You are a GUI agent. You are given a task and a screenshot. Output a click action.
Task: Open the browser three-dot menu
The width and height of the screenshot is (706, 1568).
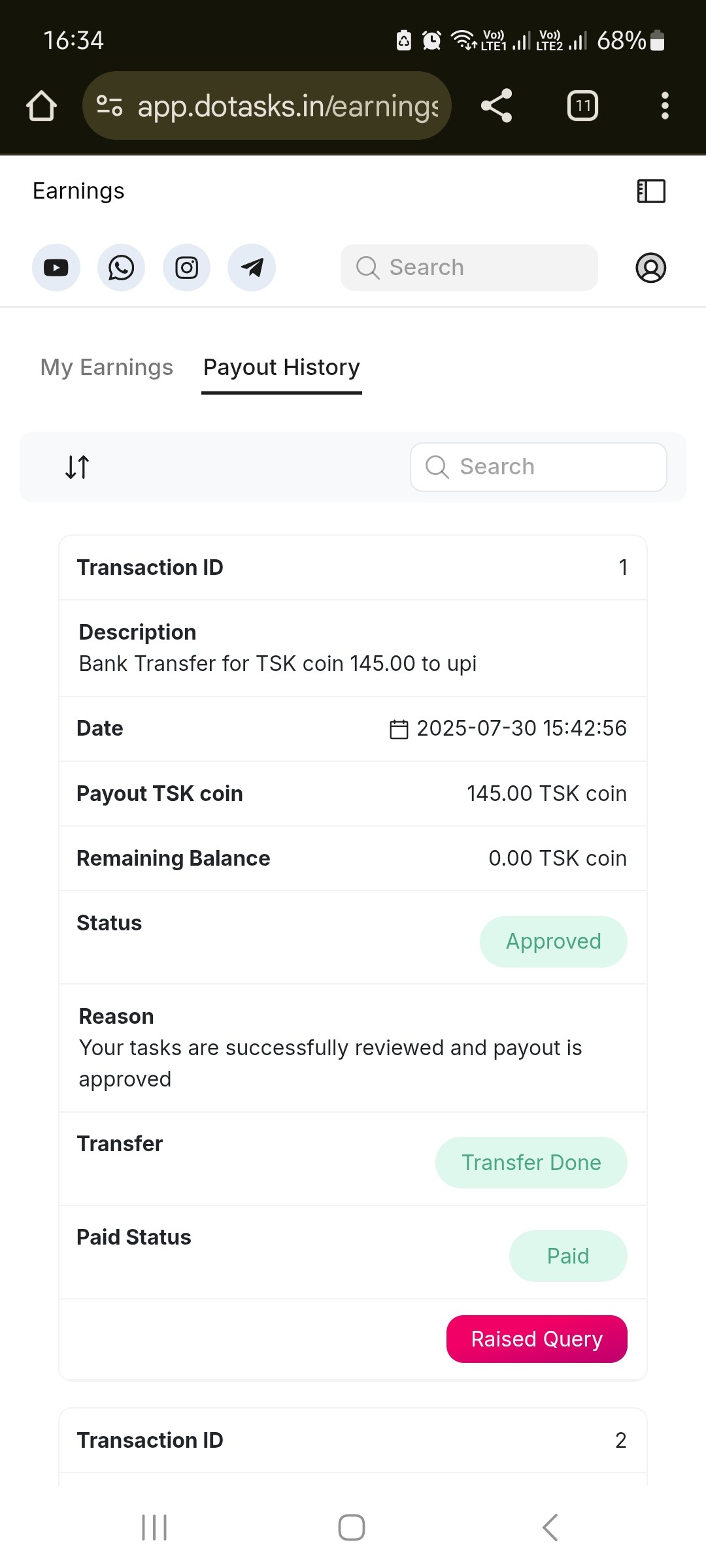click(x=665, y=106)
